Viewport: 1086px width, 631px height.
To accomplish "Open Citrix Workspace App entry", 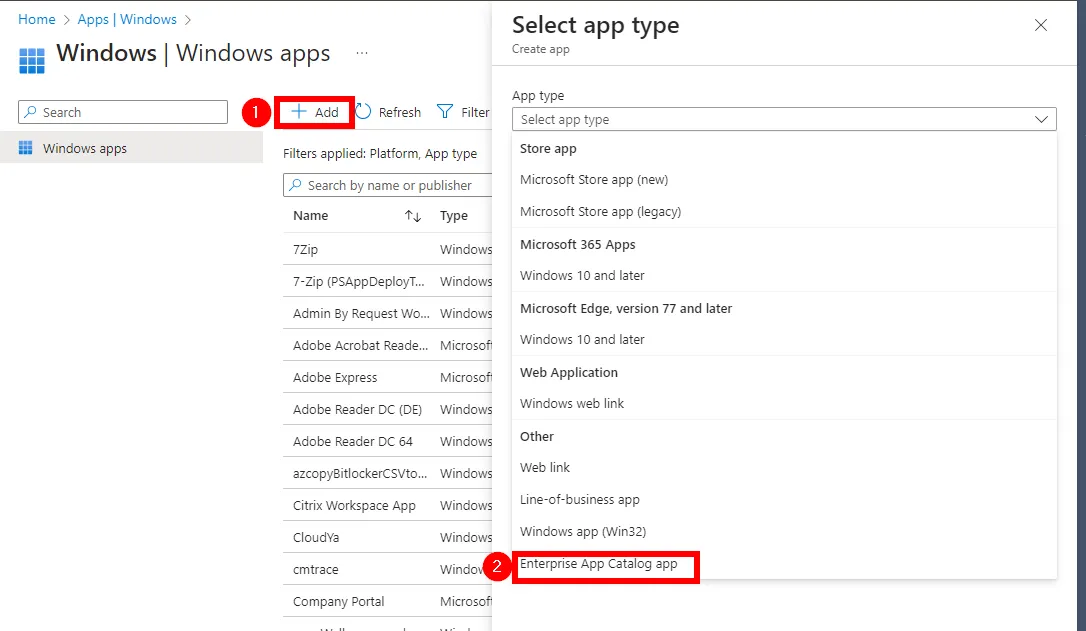I will [354, 506].
